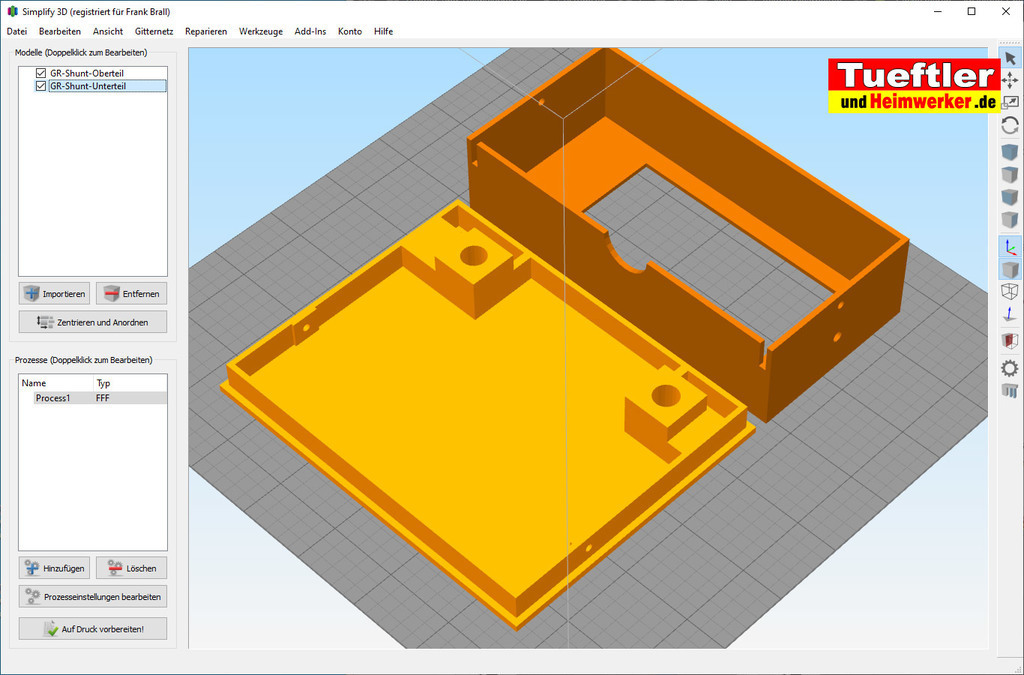Image resolution: width=1024 pixels, height=675 pixels.
Task: Maximize the Simplify3D window
Action: [972, 12]
